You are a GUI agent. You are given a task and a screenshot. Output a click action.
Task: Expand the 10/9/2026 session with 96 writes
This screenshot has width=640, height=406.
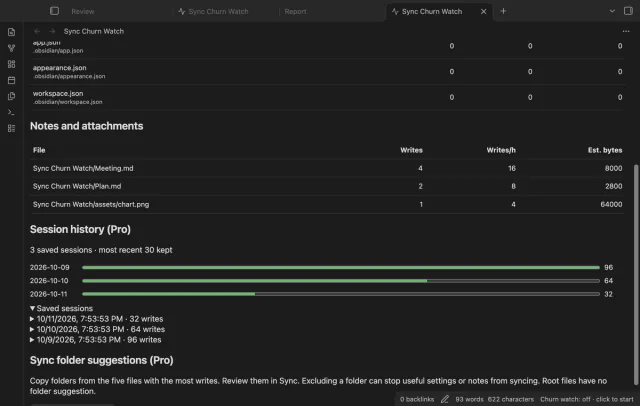96,340
